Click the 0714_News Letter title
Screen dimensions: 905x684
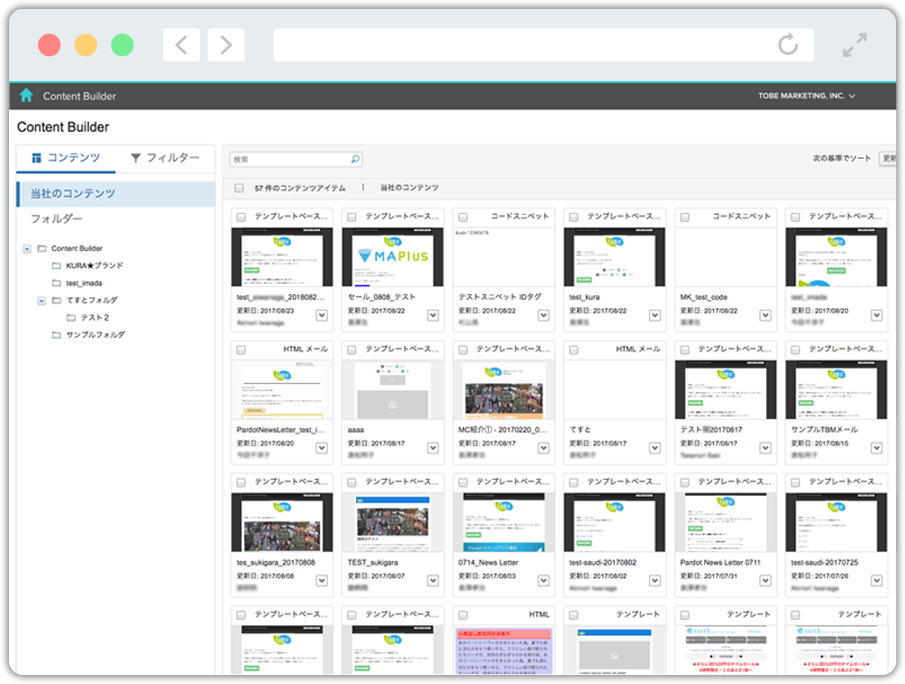[x=488, y=562]
